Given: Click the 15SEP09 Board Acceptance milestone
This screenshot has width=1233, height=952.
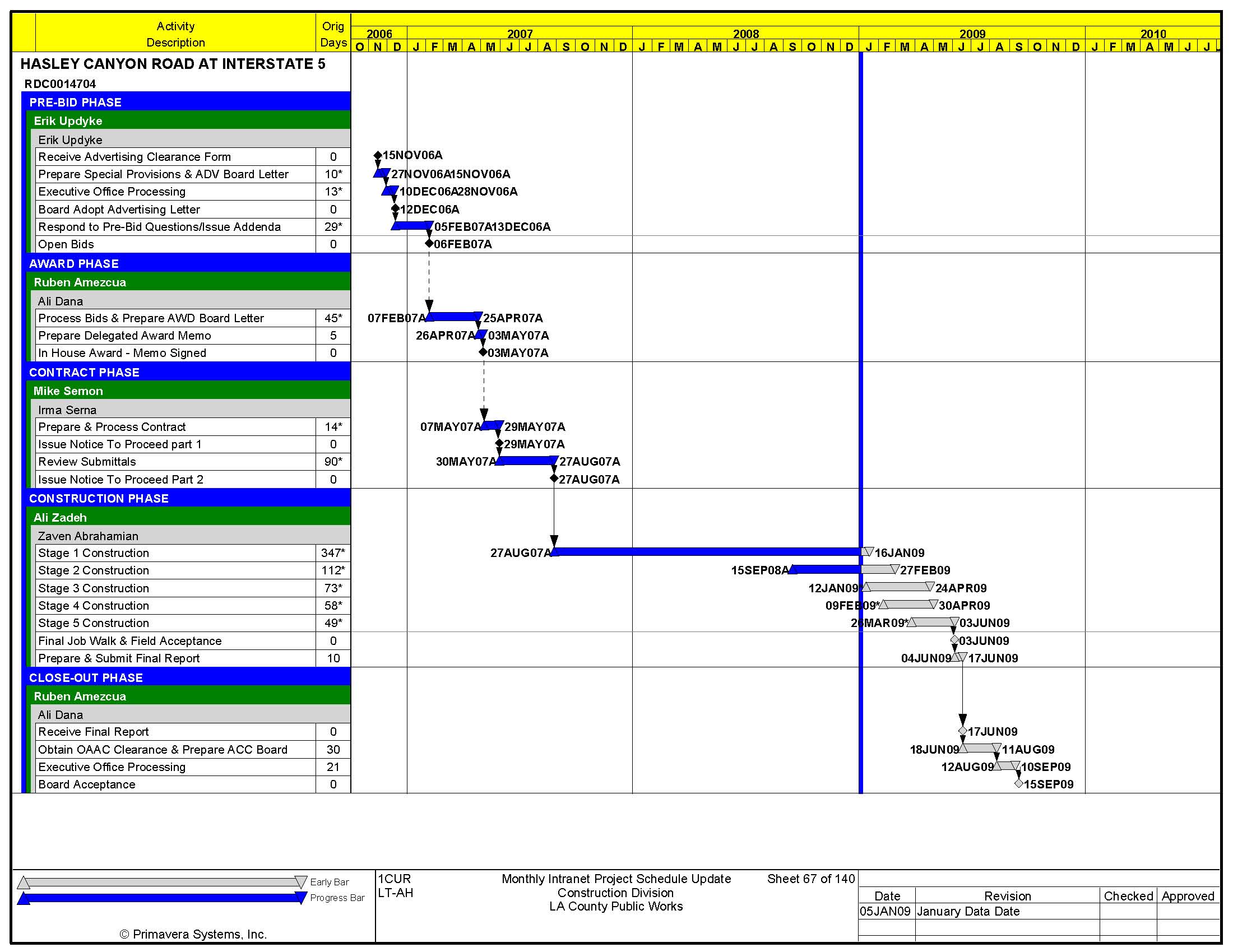Looking at the screenshot, I should click(x=1019, y=783).
